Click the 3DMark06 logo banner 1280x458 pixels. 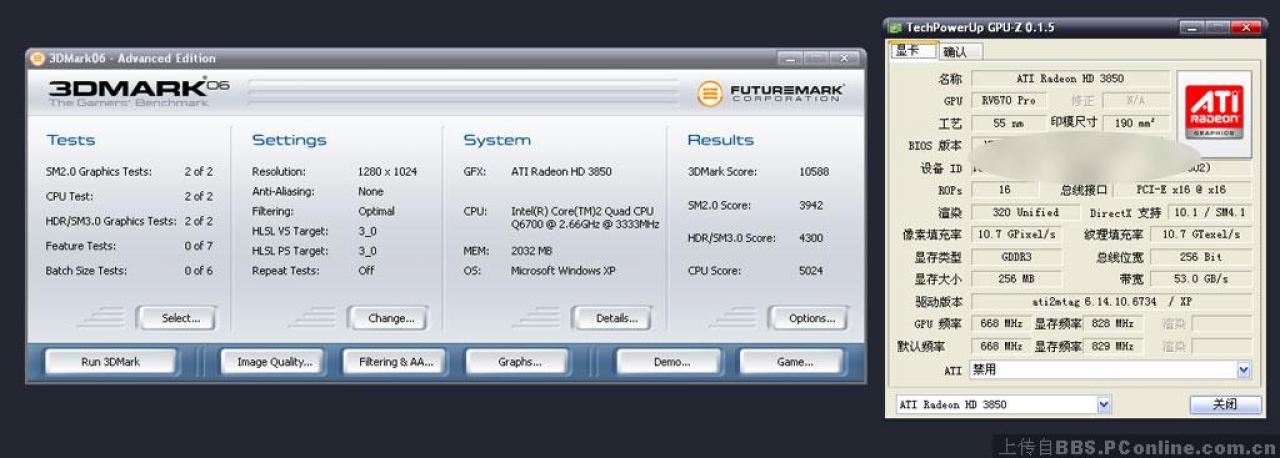139,92
